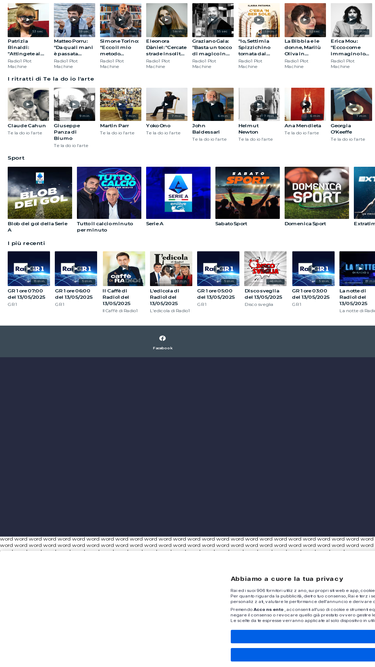Play the Matteo Porru episode

pos(74,20)
